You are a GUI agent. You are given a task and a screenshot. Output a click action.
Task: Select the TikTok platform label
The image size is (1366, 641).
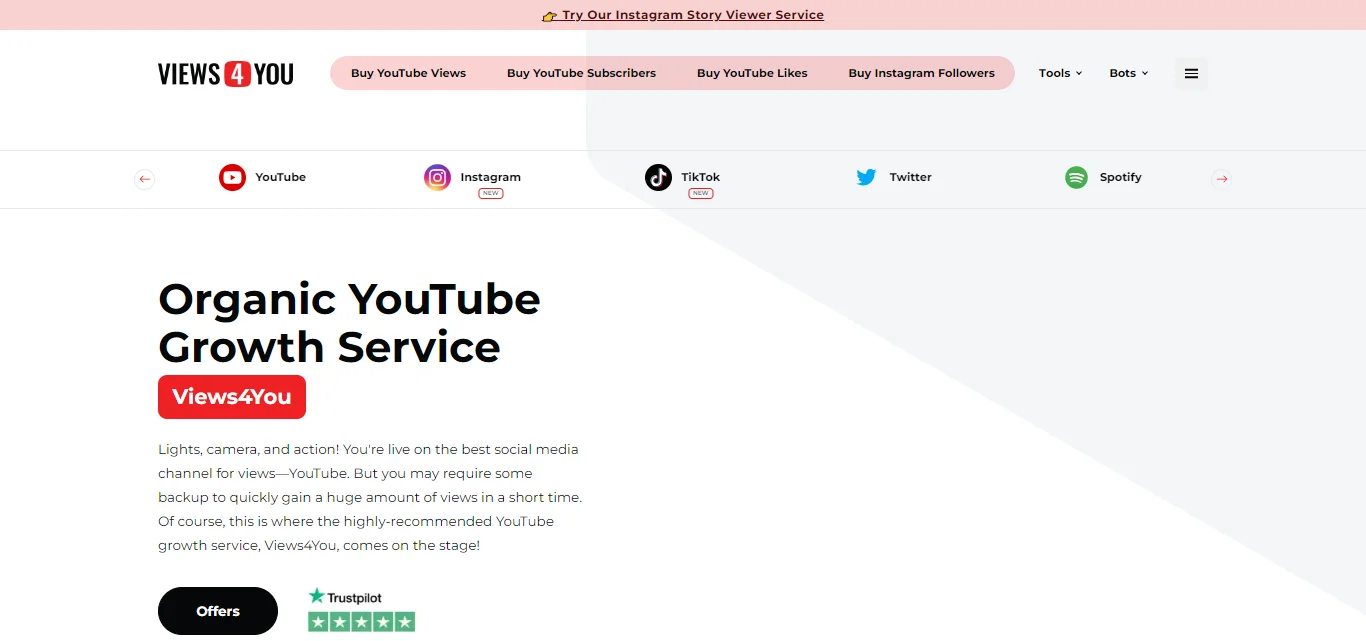pyautogui.click(x=700, y=177)
